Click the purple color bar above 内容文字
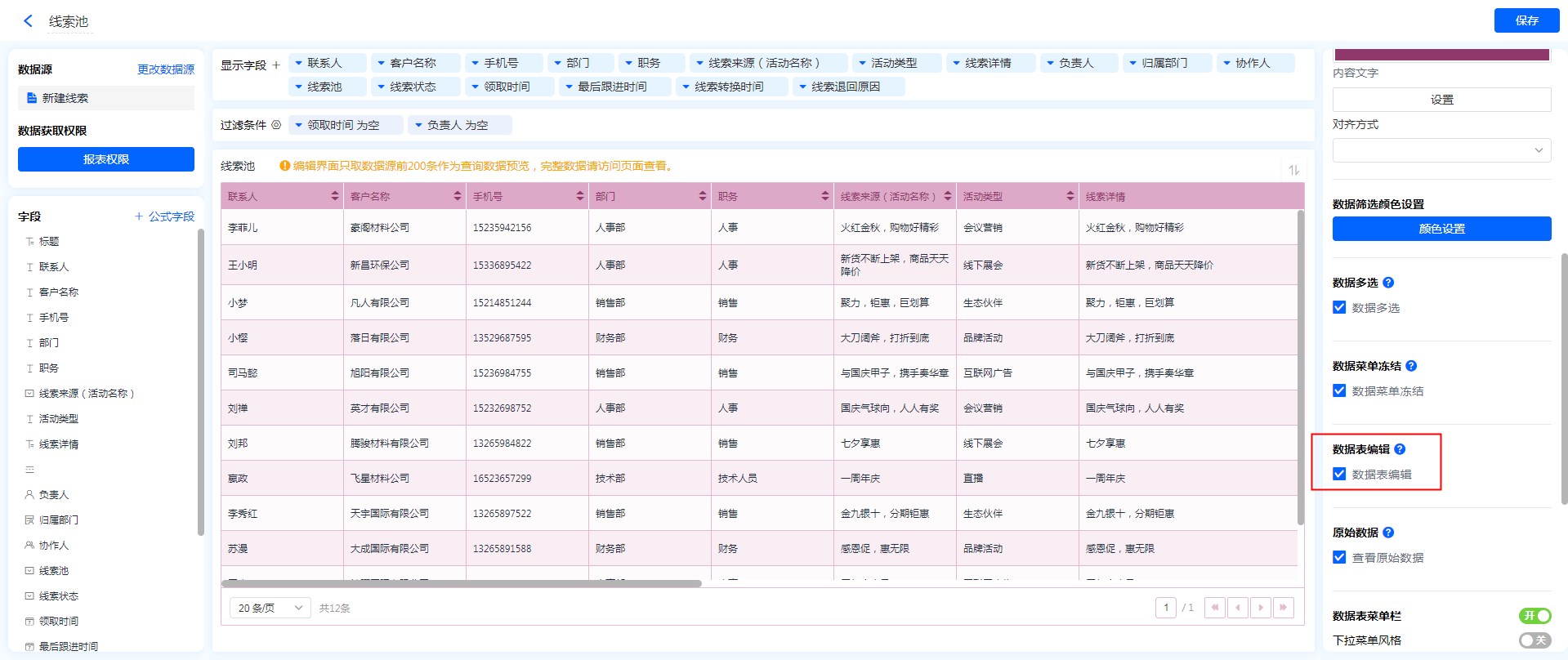The width and height of the screenshot is (1568, 660). (1441, 55)
